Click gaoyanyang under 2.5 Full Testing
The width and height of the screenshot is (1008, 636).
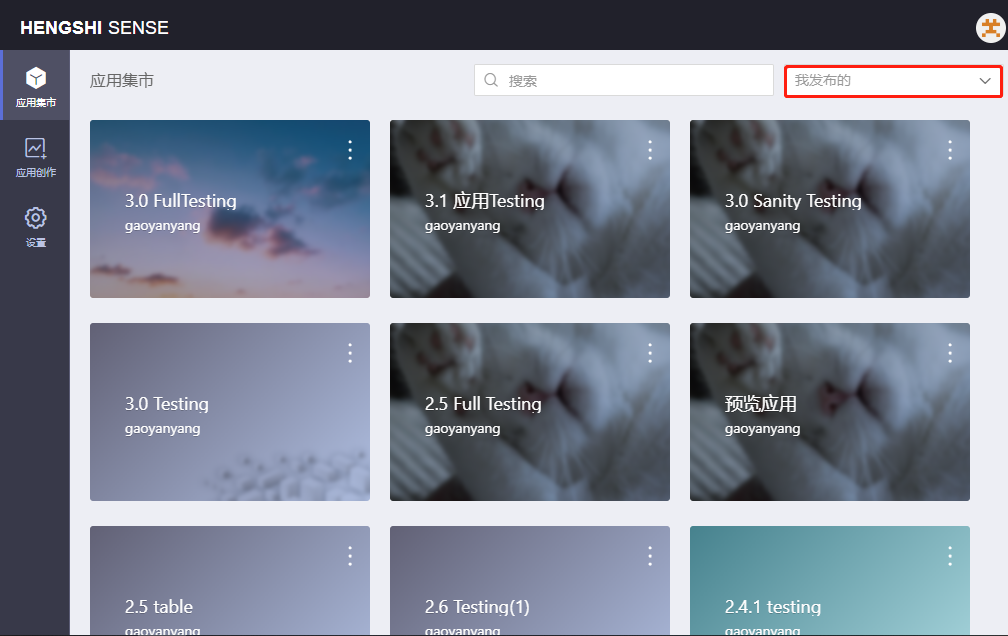[x=462, y=429]
